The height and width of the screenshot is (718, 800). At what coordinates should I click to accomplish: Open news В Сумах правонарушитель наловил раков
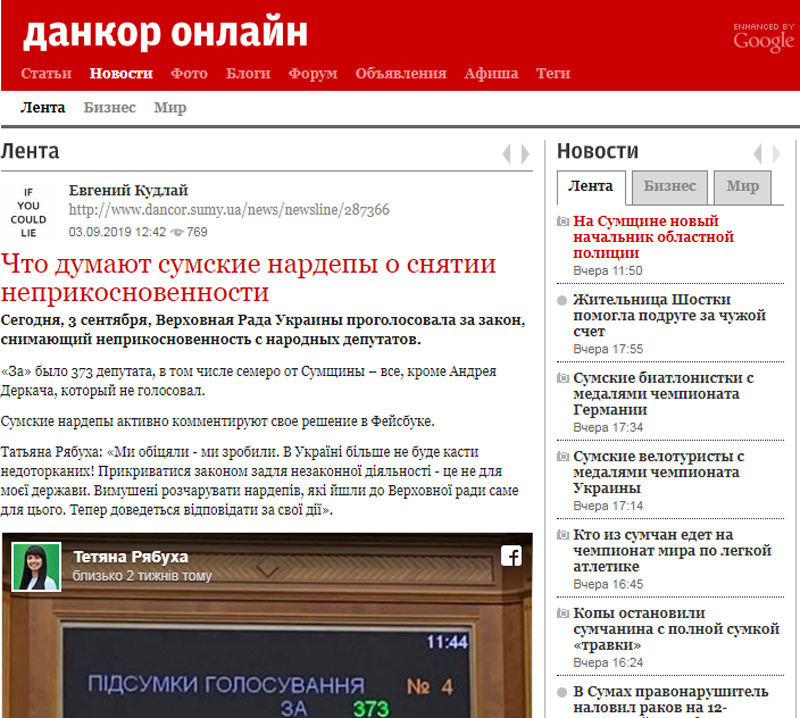point(670,700)
